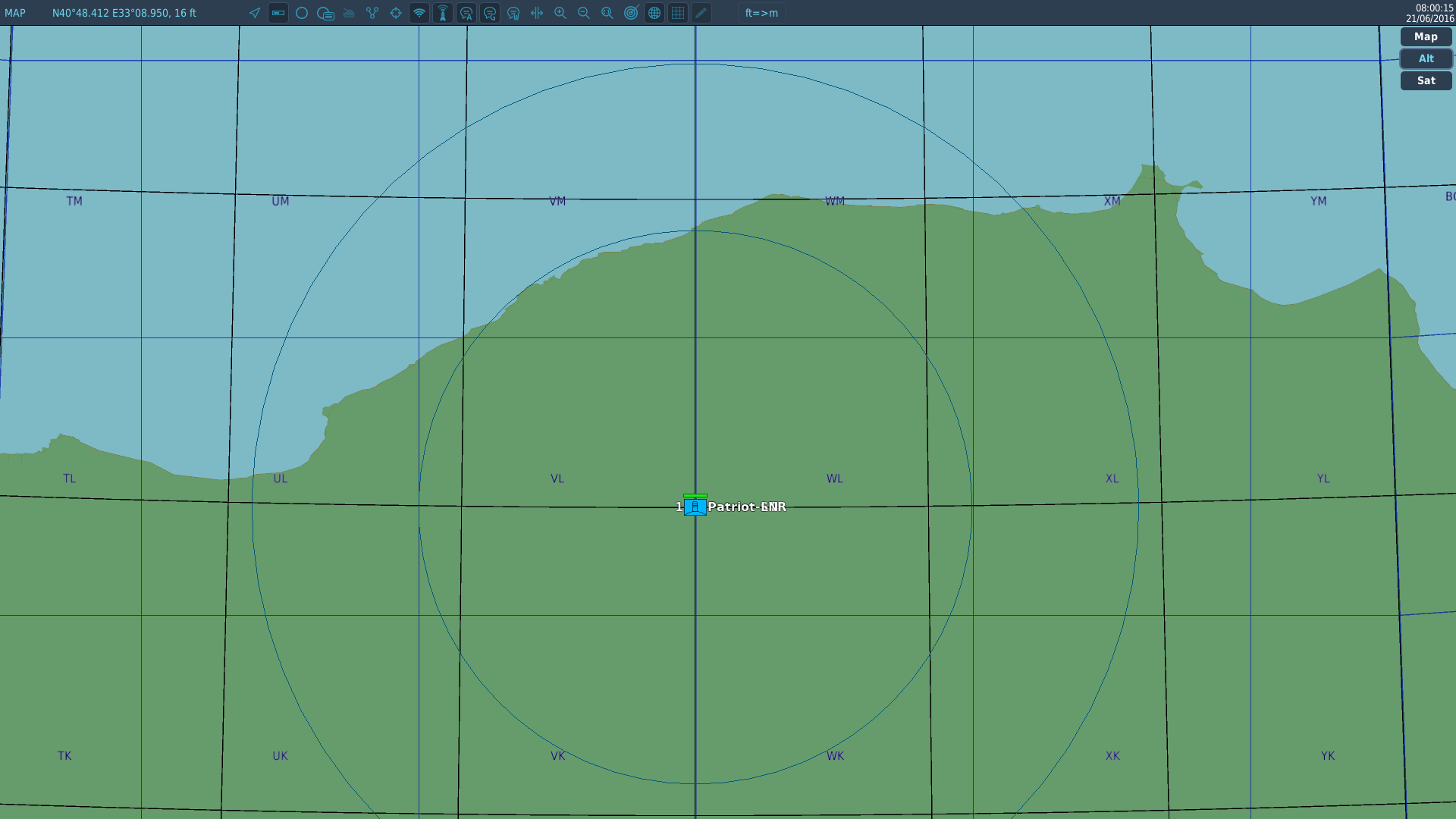Zoom out with magnifier minus
Viewport: 1456px width, 819px height.
pos(584,13)
